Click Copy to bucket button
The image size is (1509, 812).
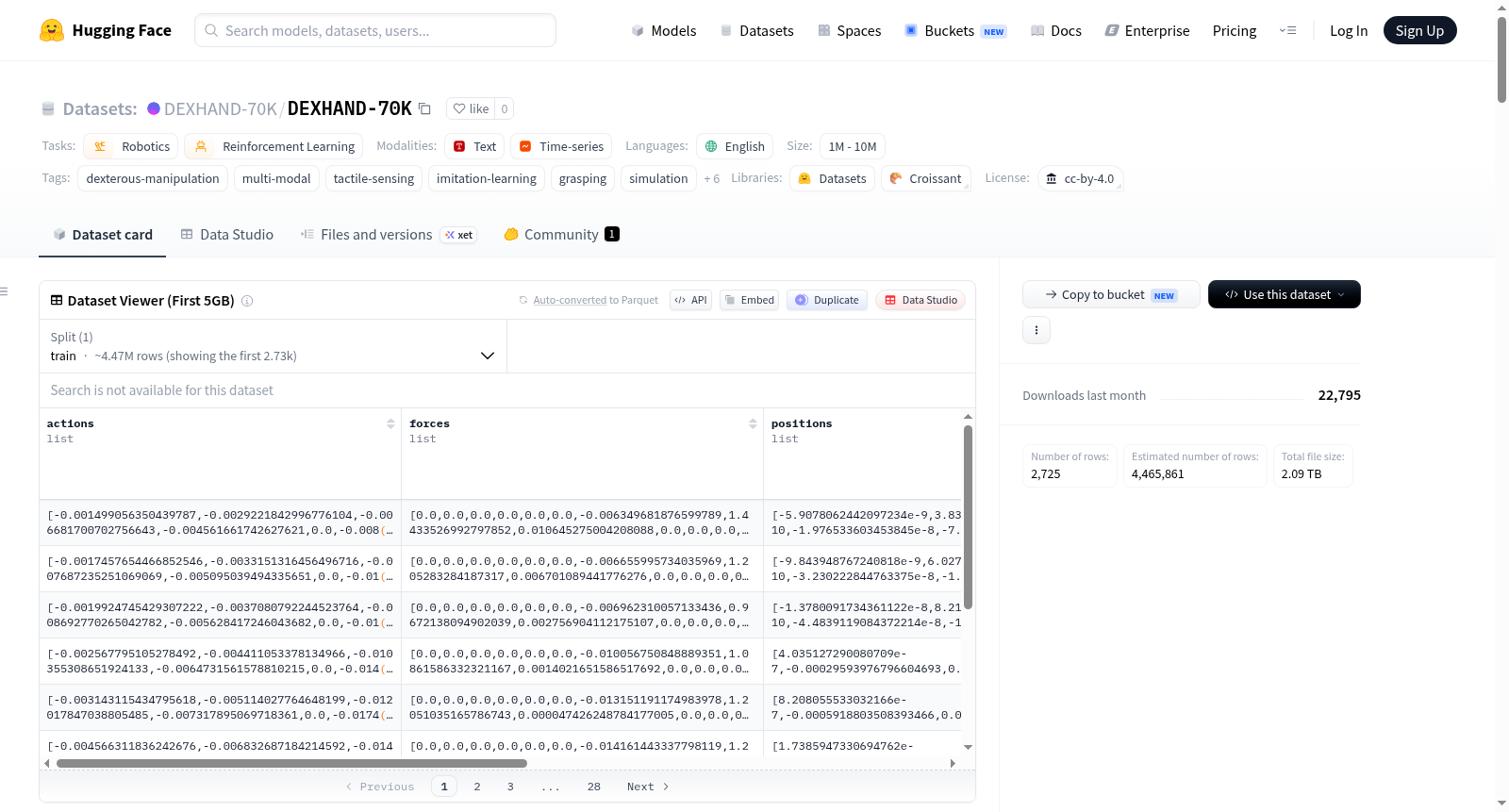coord(1111,294)
